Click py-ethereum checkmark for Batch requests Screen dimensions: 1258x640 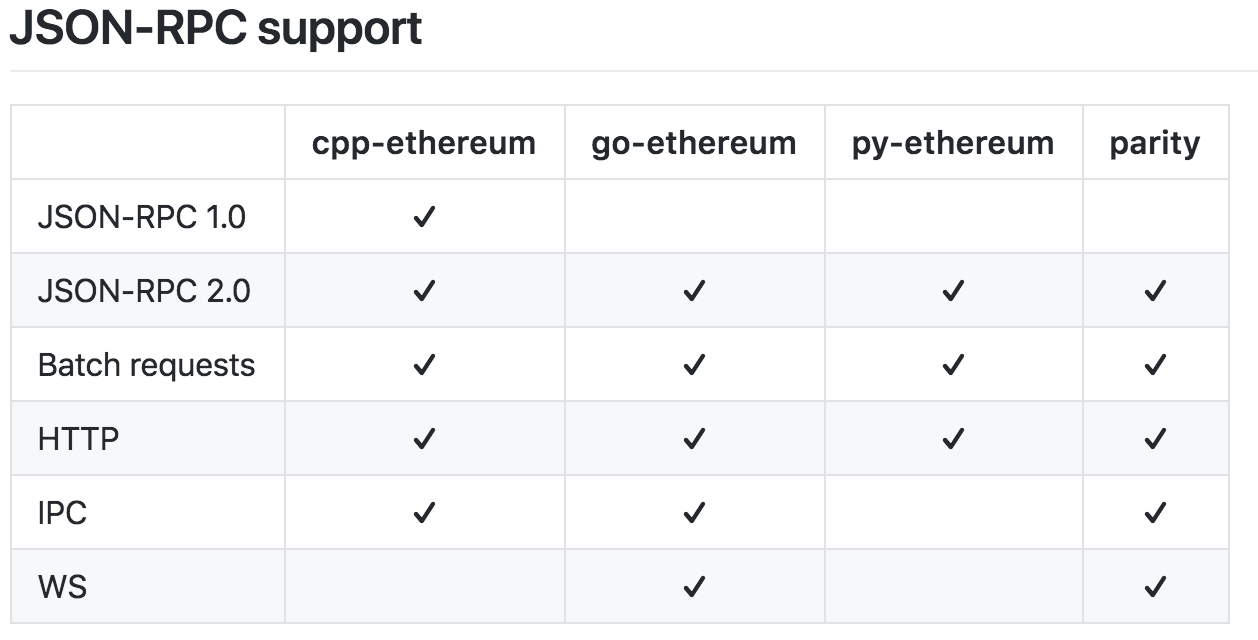click(x=953, y=365)
